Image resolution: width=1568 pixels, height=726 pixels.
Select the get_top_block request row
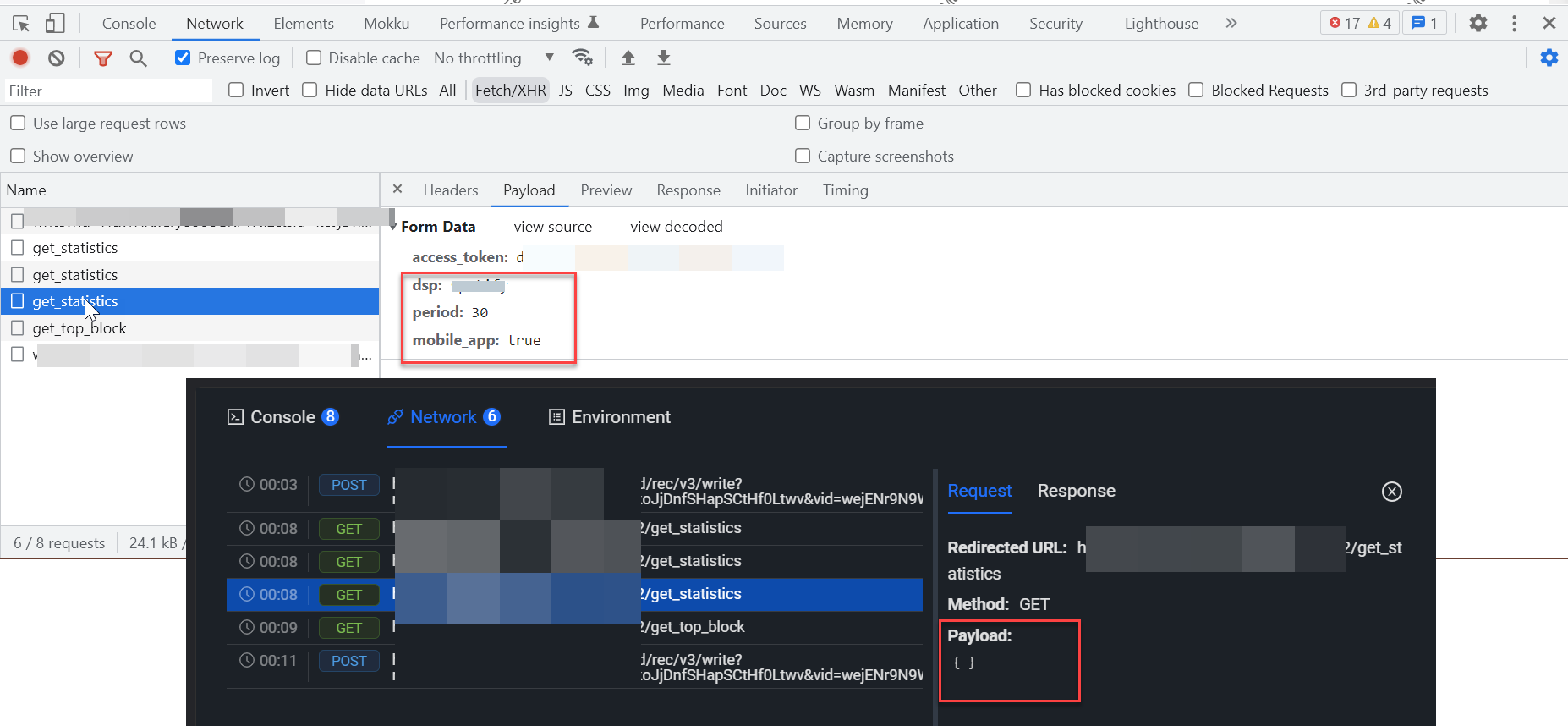tap(190, 328)
